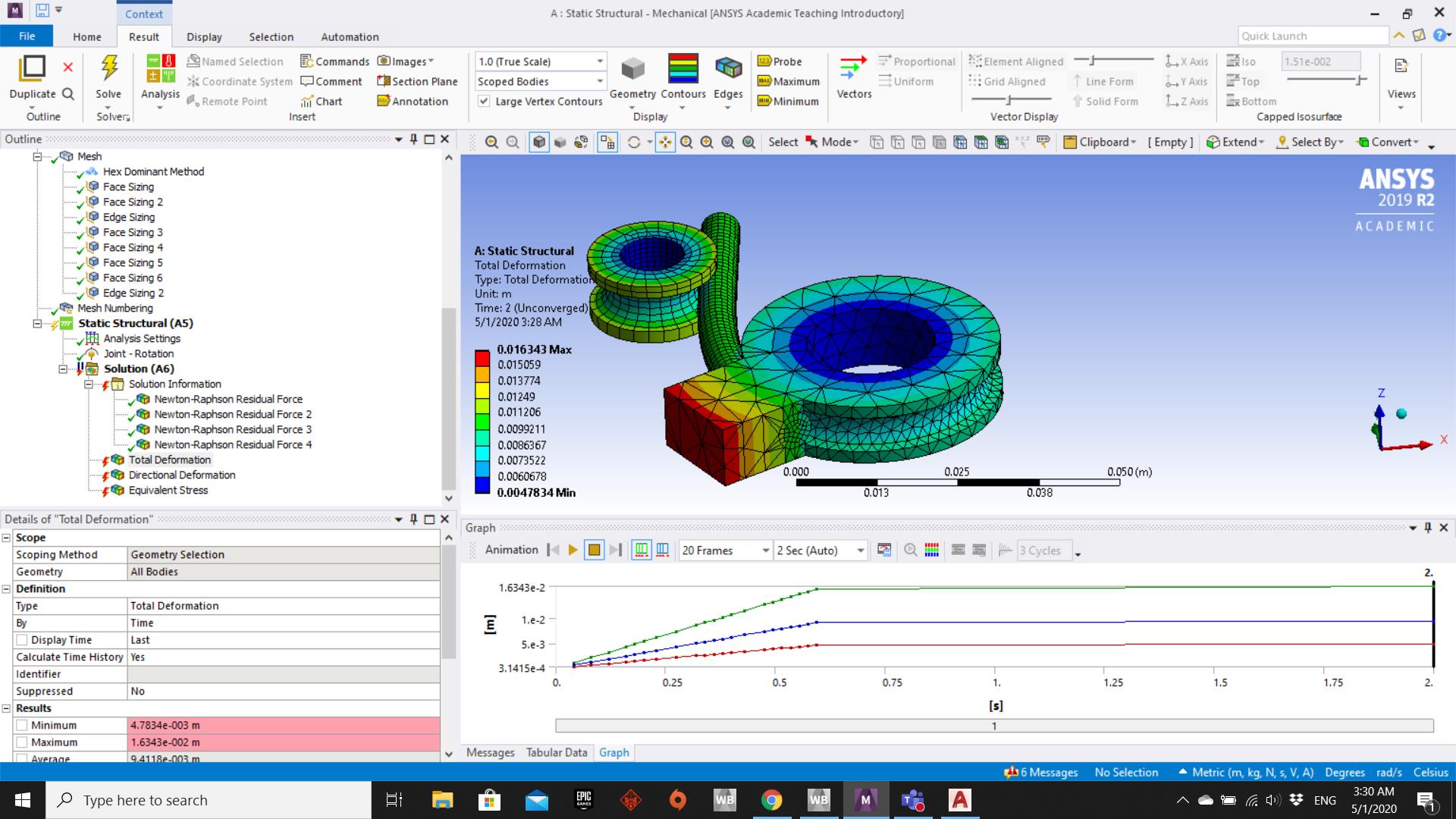1456x819 pixels.
Task: Switch to the Automation ribbon tab
Action: tap(350, 36)
